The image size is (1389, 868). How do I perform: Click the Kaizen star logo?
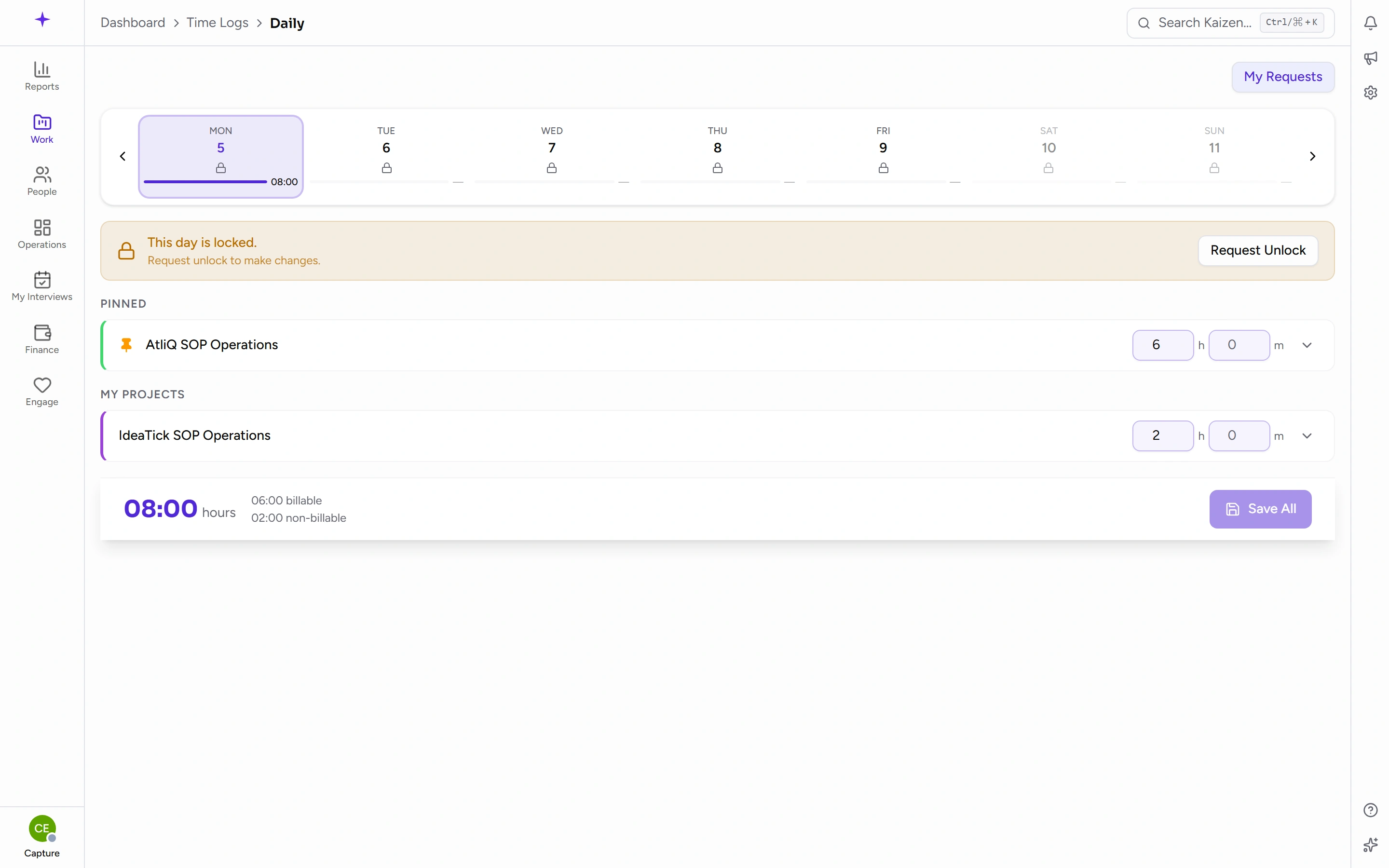coord(42,19)
